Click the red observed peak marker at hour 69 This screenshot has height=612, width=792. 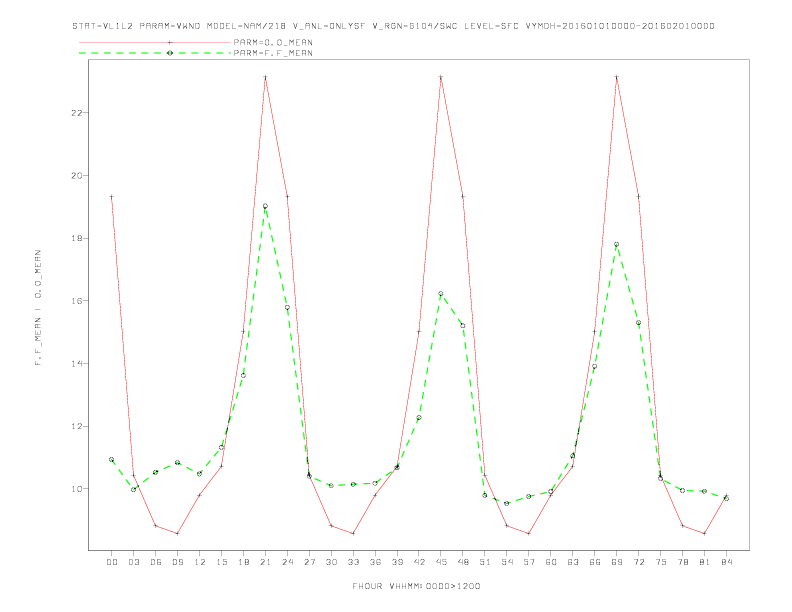pos(617,77)
